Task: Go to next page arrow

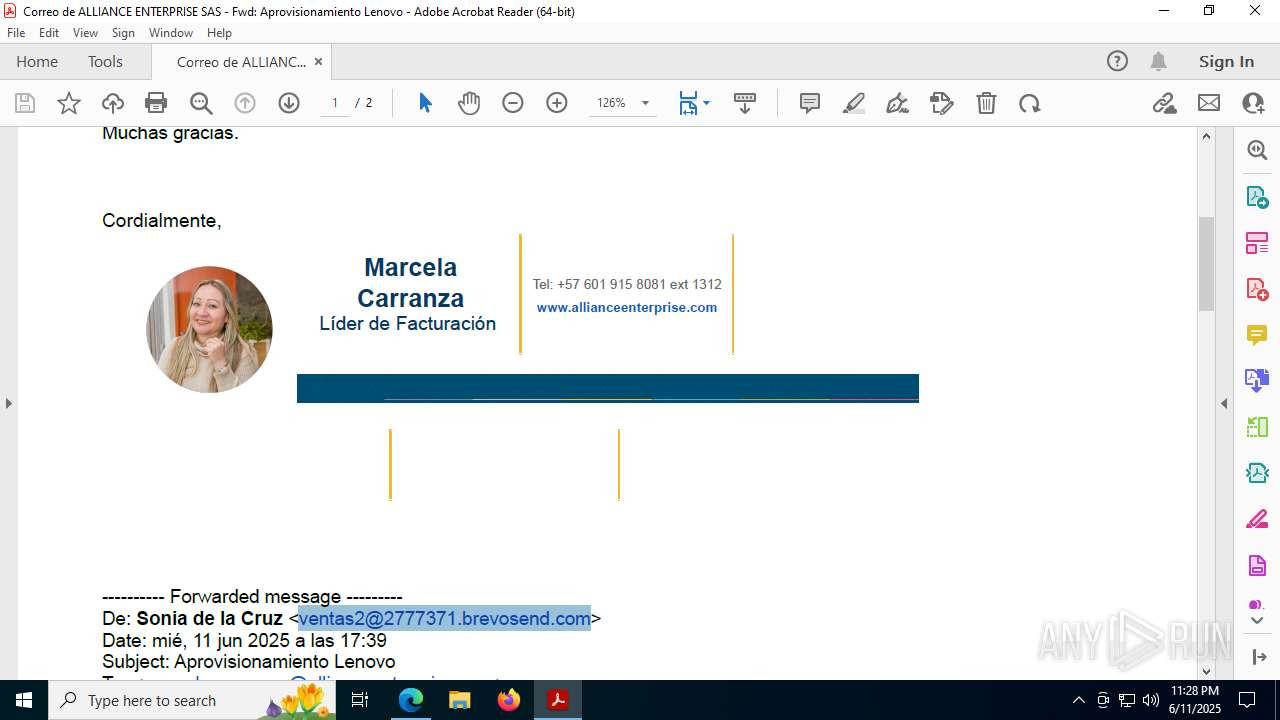Action: pos(289,103)
